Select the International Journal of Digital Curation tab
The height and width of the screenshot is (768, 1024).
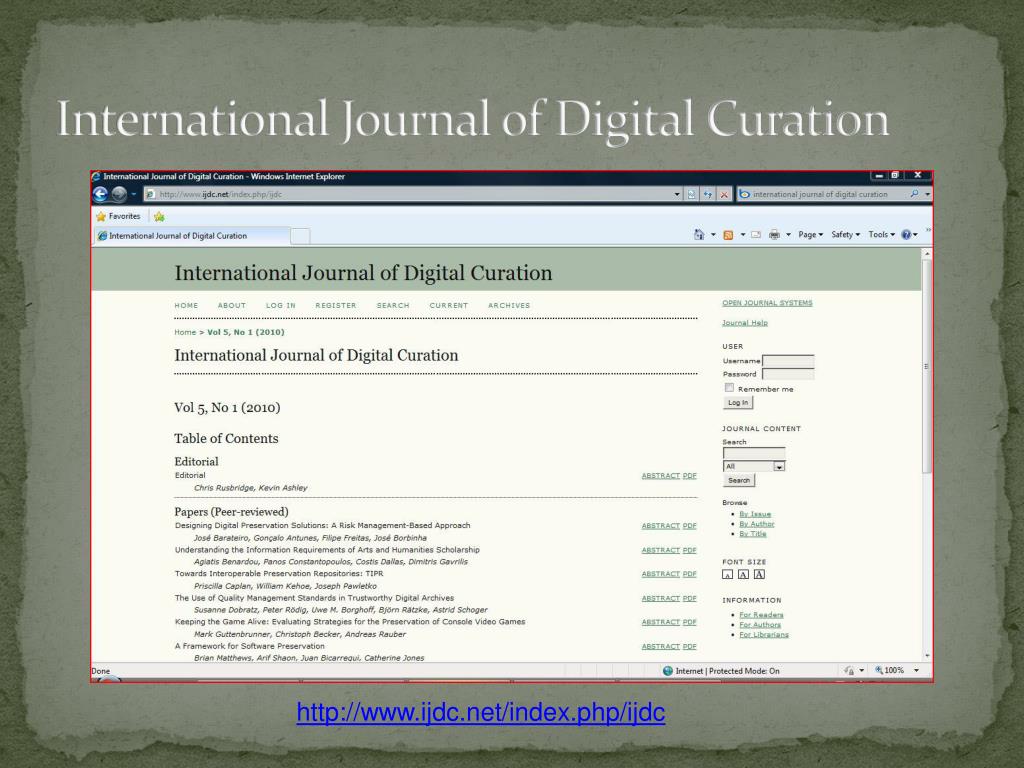191,236
